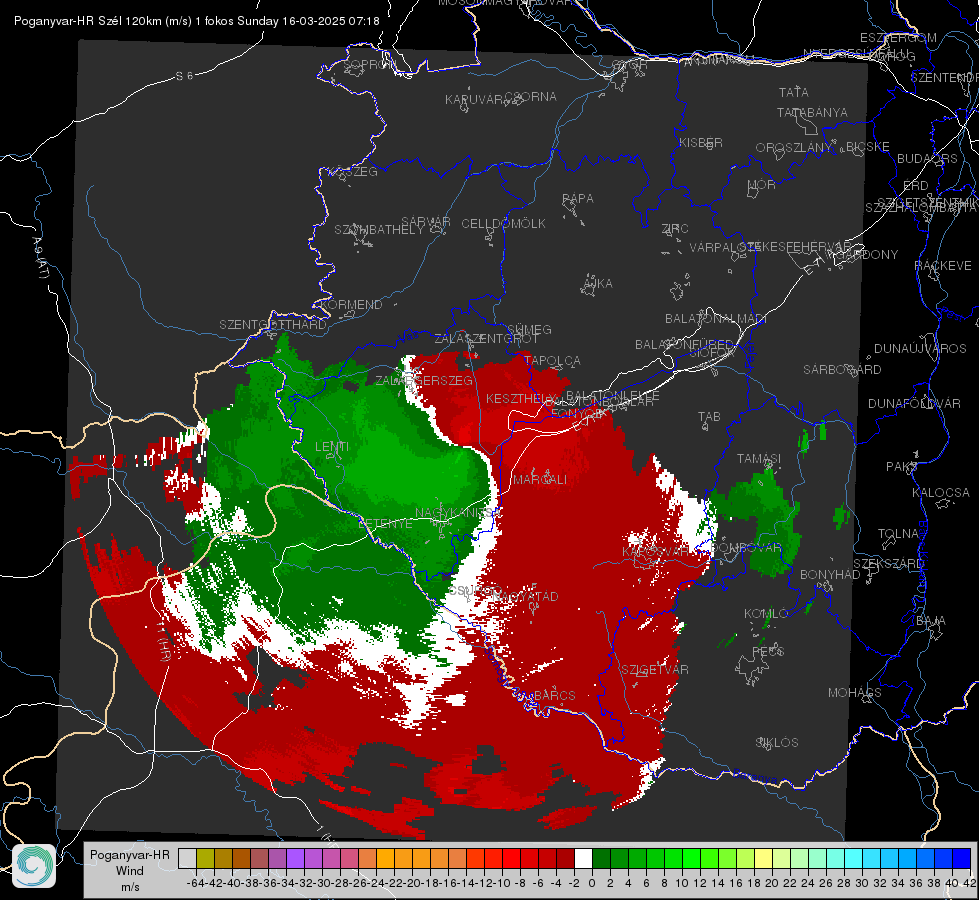Click the KOMLÓ city label
Screen dimensions: 979x900
(x=766, y=614)
